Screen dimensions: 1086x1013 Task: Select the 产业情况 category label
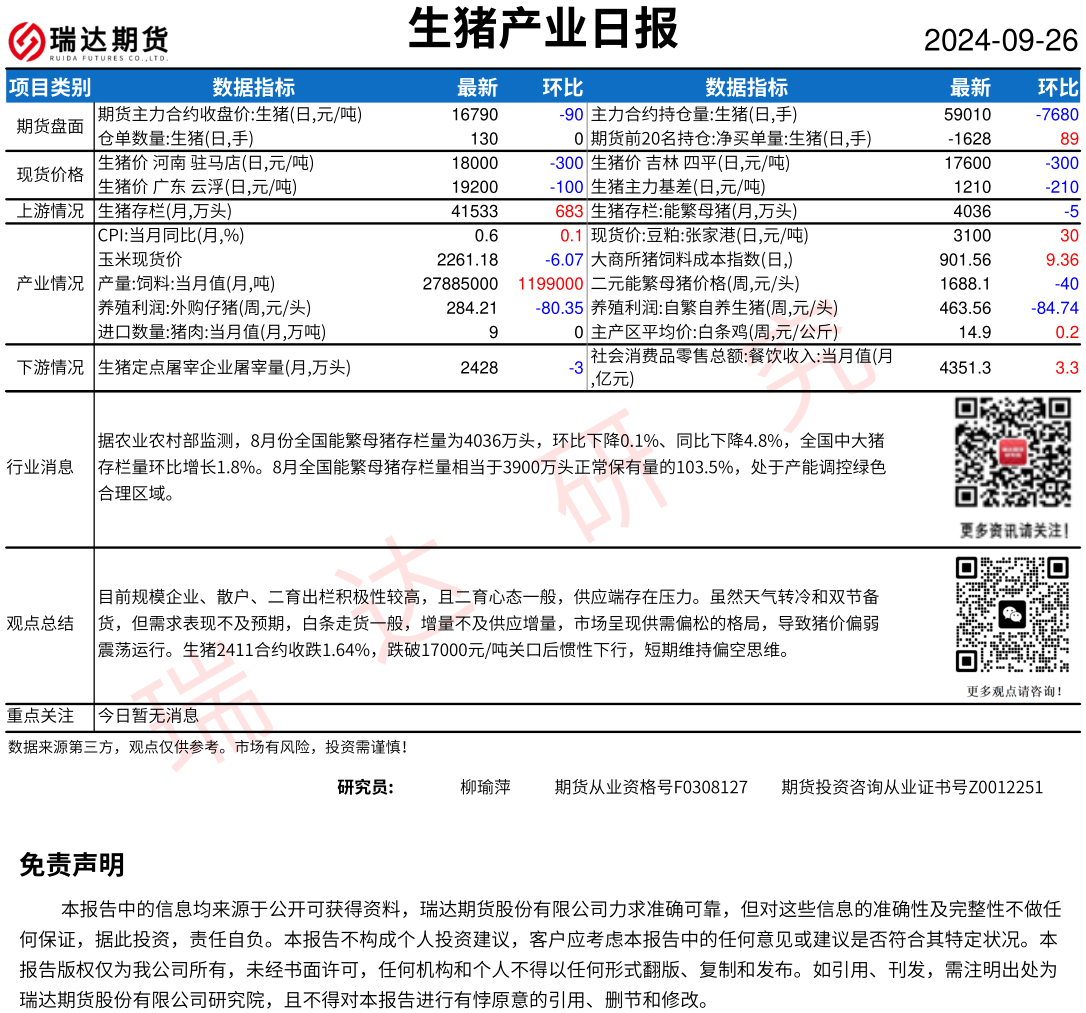click(50, 283)
